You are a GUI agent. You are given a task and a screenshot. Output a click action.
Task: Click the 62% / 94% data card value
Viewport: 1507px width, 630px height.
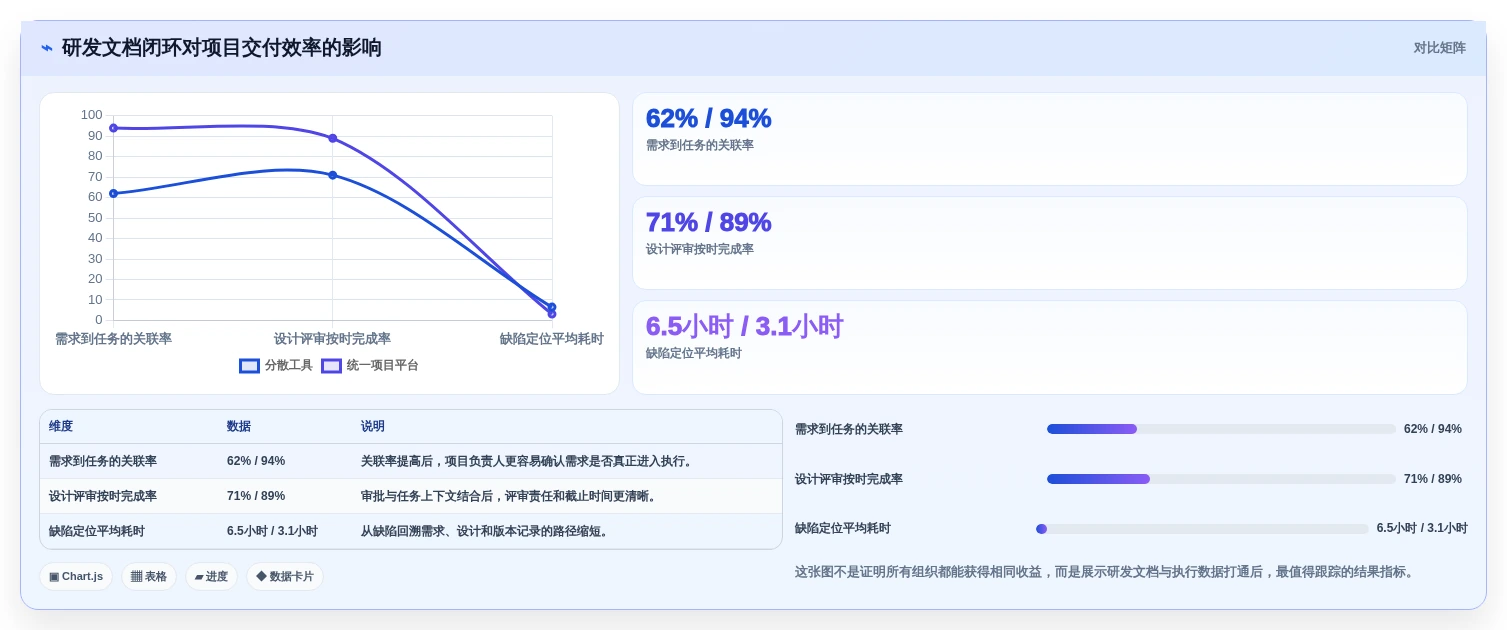708,118
